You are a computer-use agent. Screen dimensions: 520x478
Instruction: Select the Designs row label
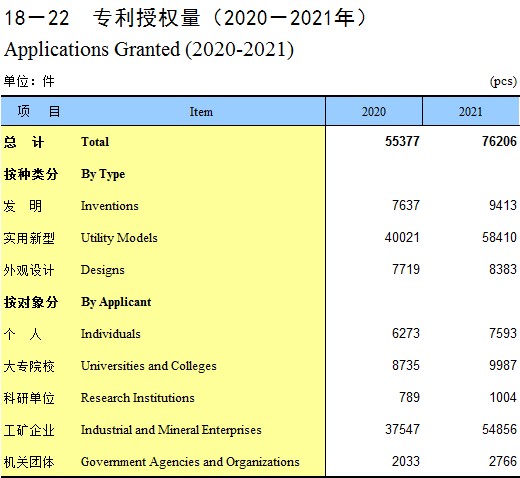(x=103, y=270)
